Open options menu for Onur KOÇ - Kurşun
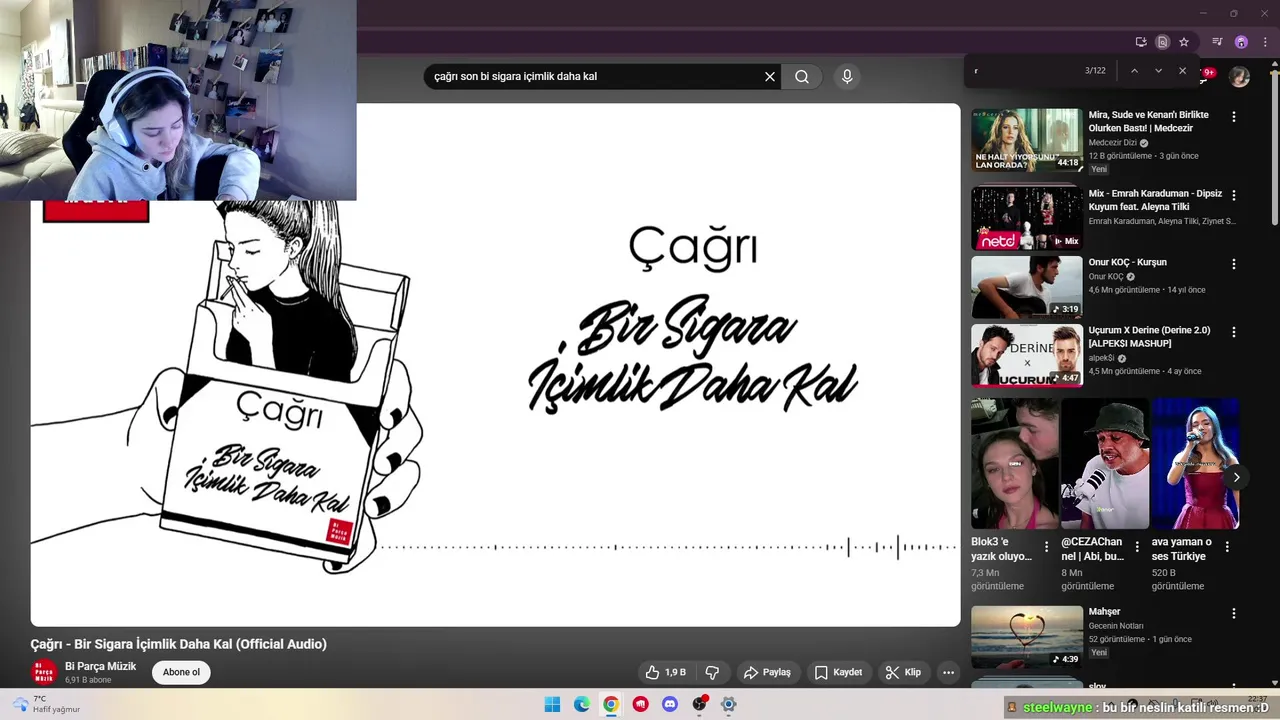 [1233, 264]
